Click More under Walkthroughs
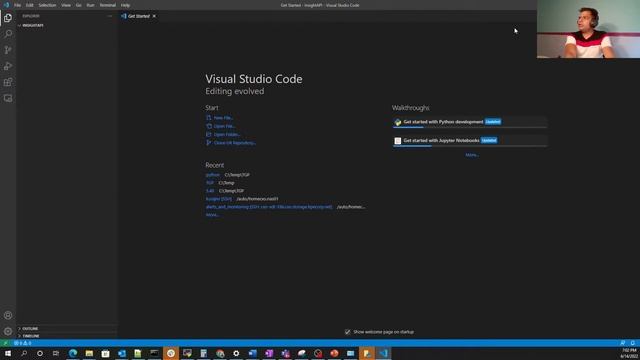 pyautogui.click(x=472, y=155)
